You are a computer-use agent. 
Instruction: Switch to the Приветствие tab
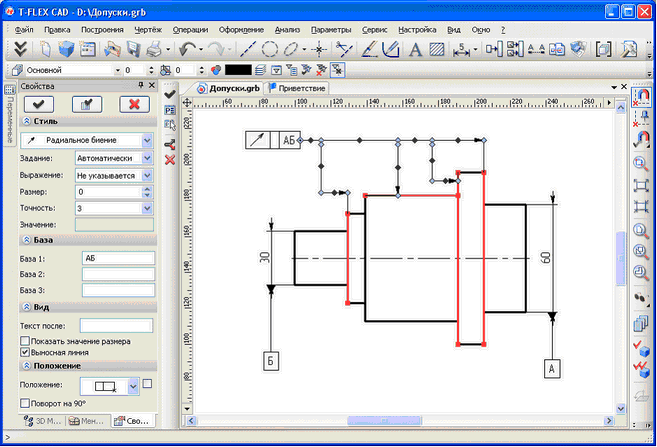[297, 88]
